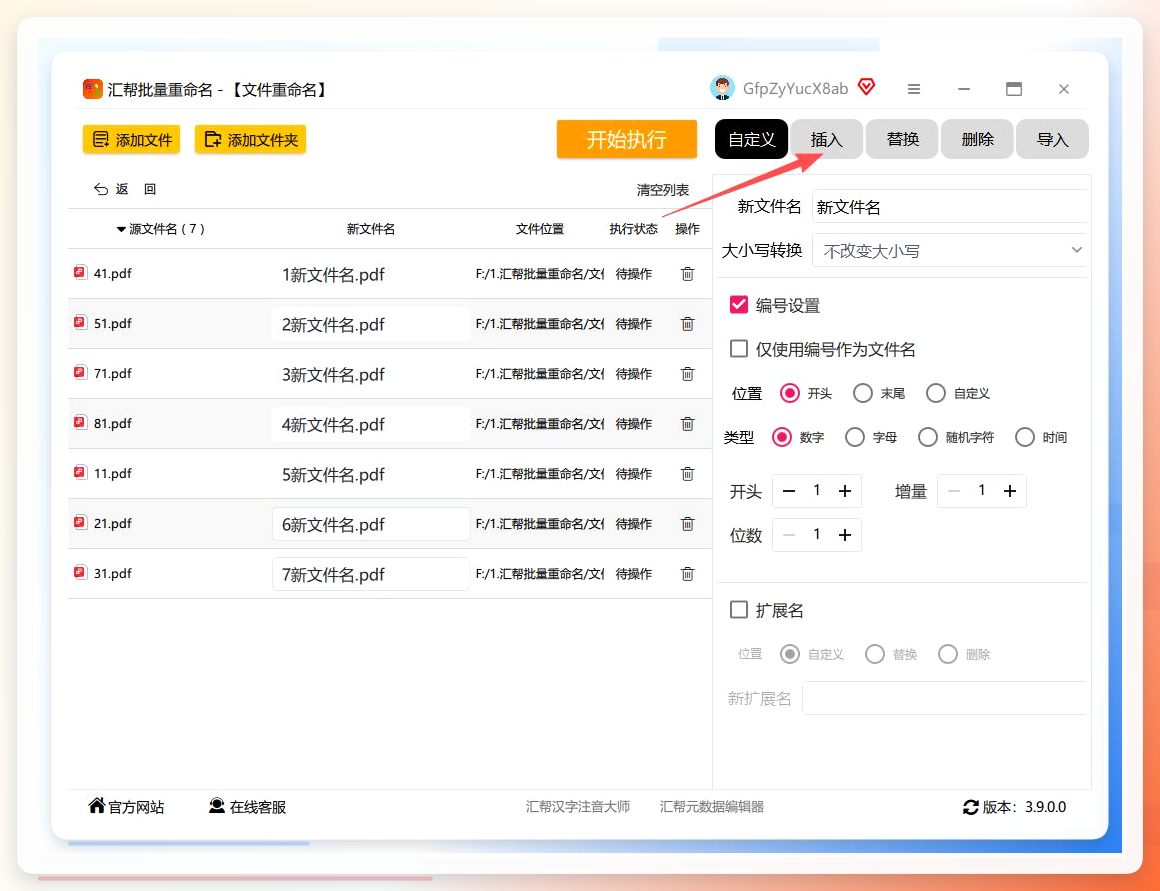
Task: Click the red VIP diamond badge
Action: [x=866, y=87]
